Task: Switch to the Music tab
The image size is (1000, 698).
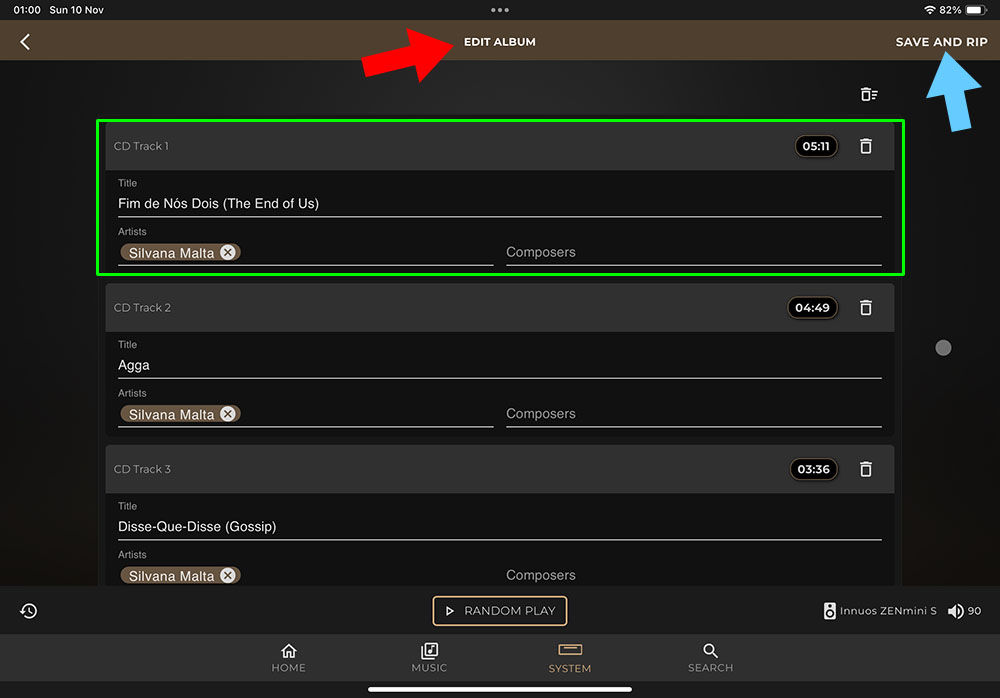Action: pos(429,657)
